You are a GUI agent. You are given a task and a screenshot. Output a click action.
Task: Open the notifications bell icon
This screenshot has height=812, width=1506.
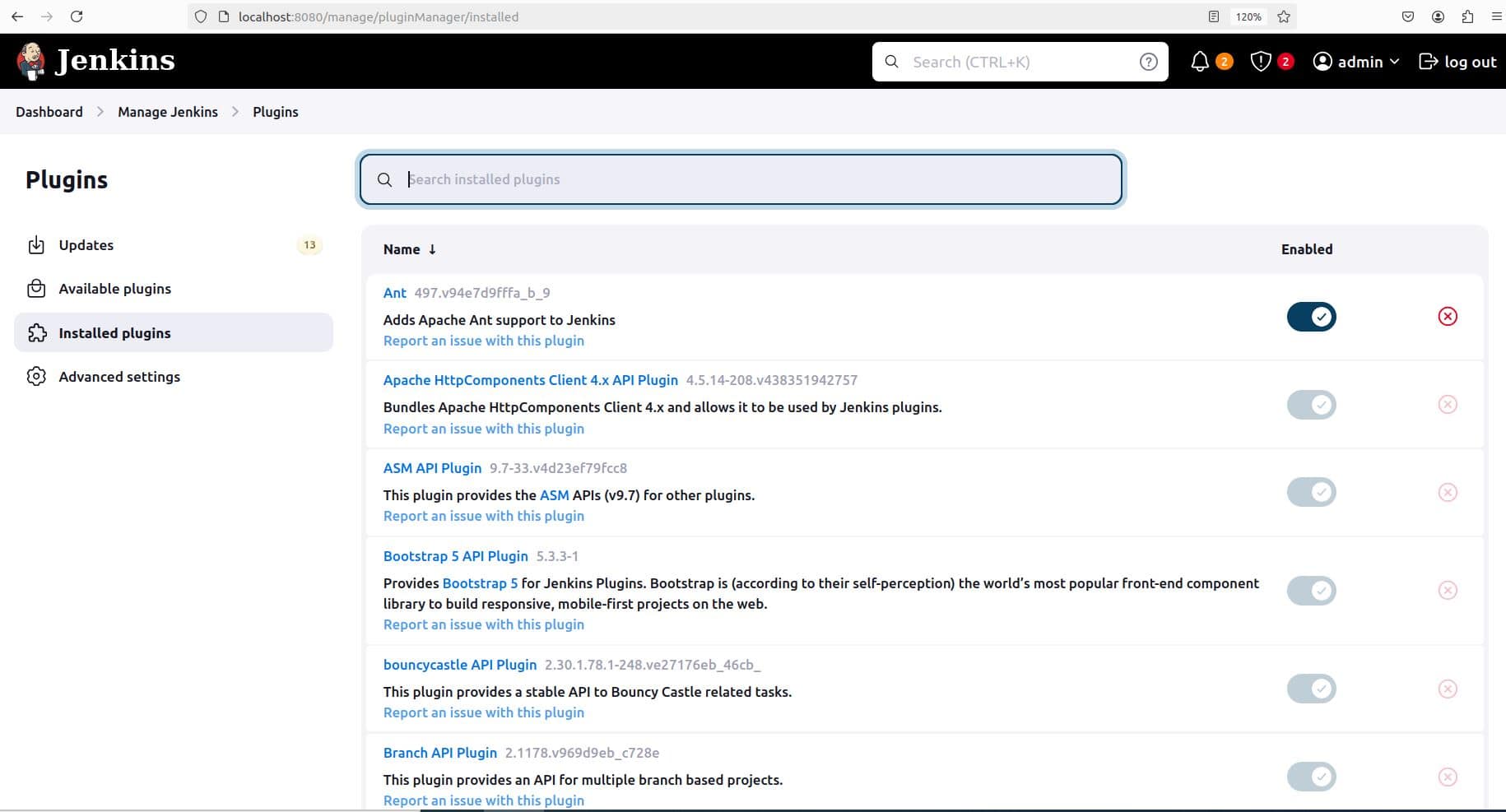(x=1200, y=62)
